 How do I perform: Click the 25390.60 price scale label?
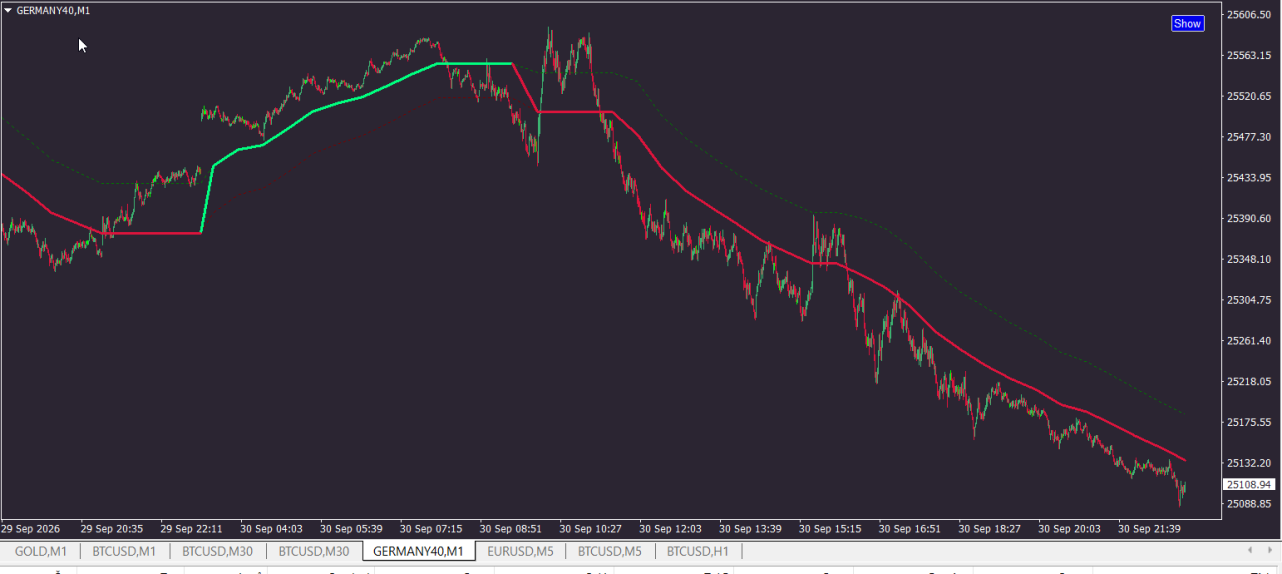1248,219
